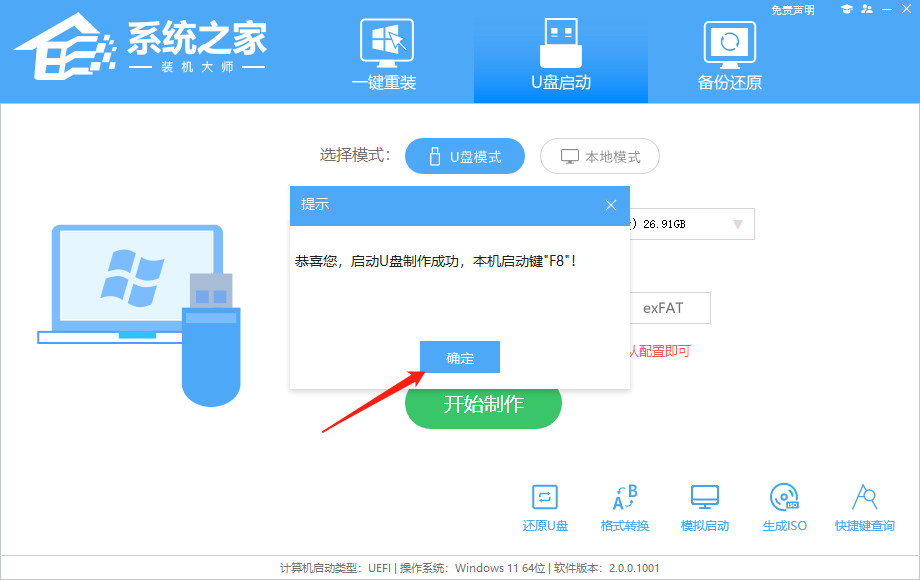The width and height of the screenshot is (920, 580).
Task: Click the users icon in the title bar
Action: coord(866,9)
